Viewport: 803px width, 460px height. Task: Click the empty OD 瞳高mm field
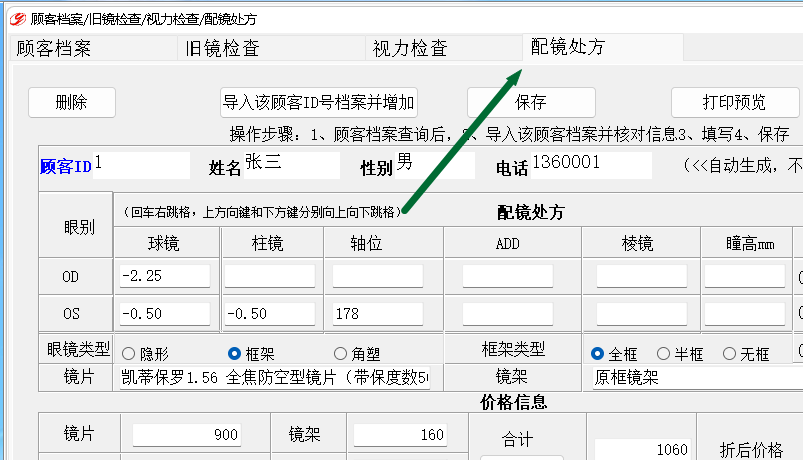pos(745,276)
